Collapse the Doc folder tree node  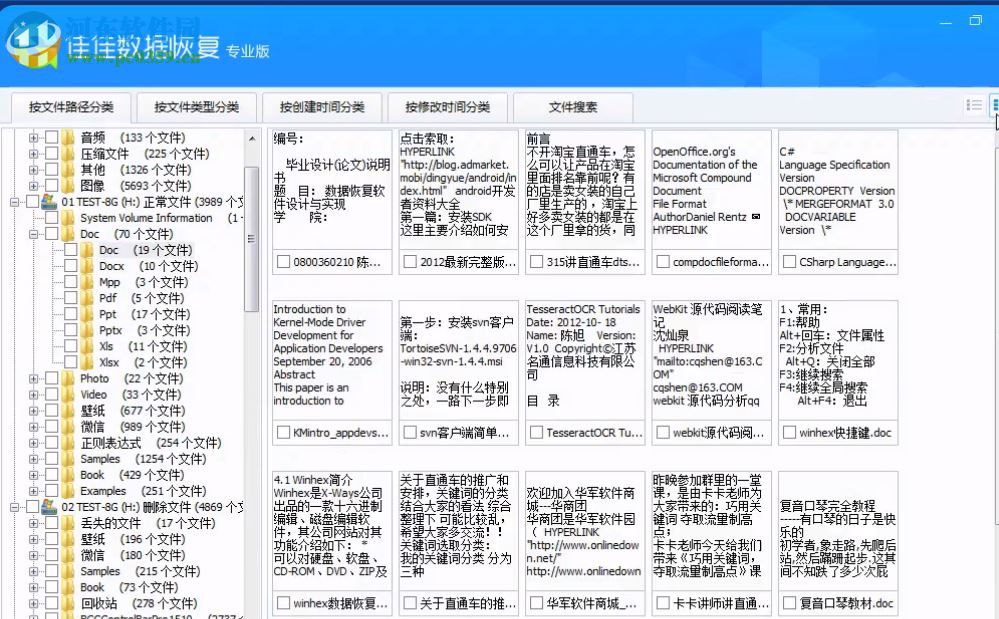pyautogui.click(x=33, y=234)
